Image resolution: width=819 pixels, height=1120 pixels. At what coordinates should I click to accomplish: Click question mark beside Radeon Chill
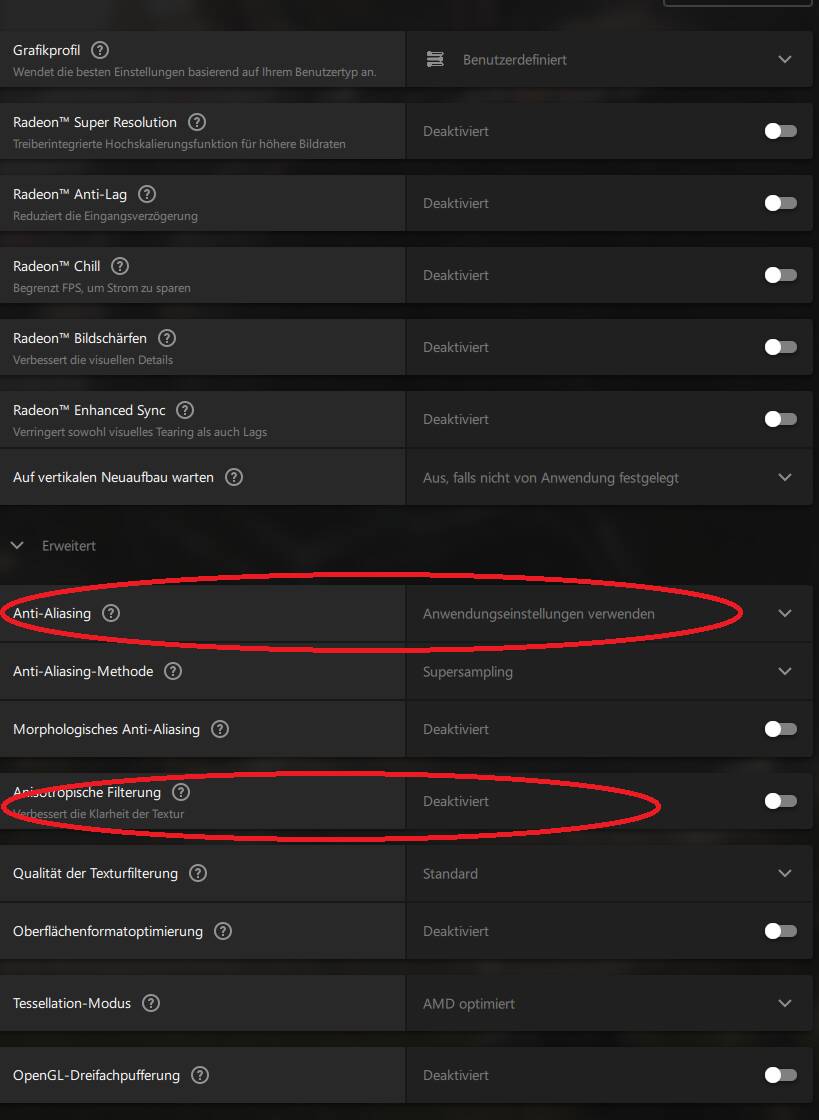click(x=120, y=266)
